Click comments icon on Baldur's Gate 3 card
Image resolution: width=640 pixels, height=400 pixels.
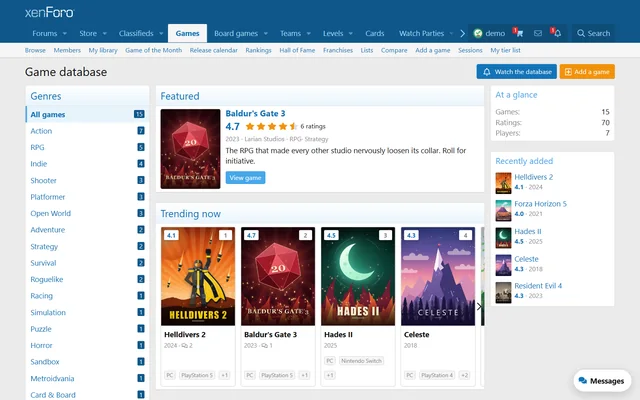(264, 346)
